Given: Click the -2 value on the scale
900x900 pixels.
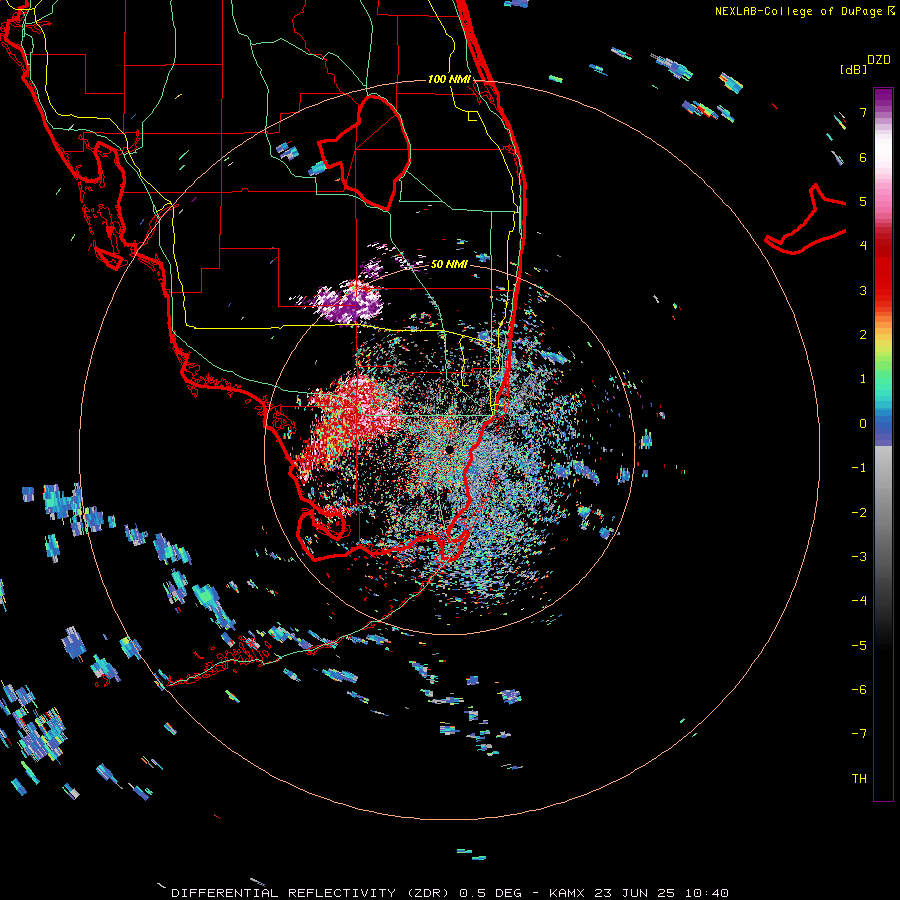Looking at the screenshot, I should [859, 513].
